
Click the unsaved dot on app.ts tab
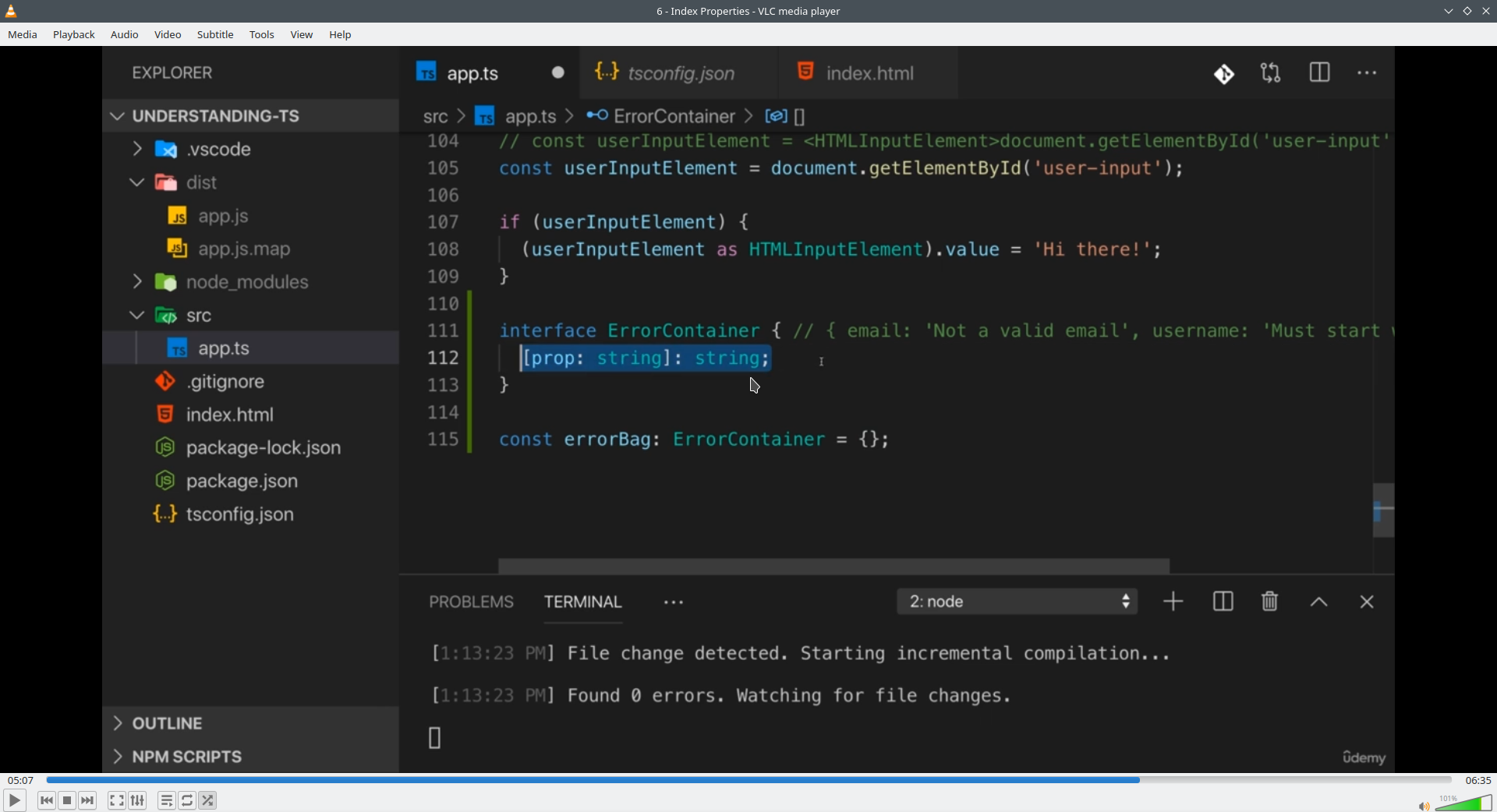(x=557, y=72)
